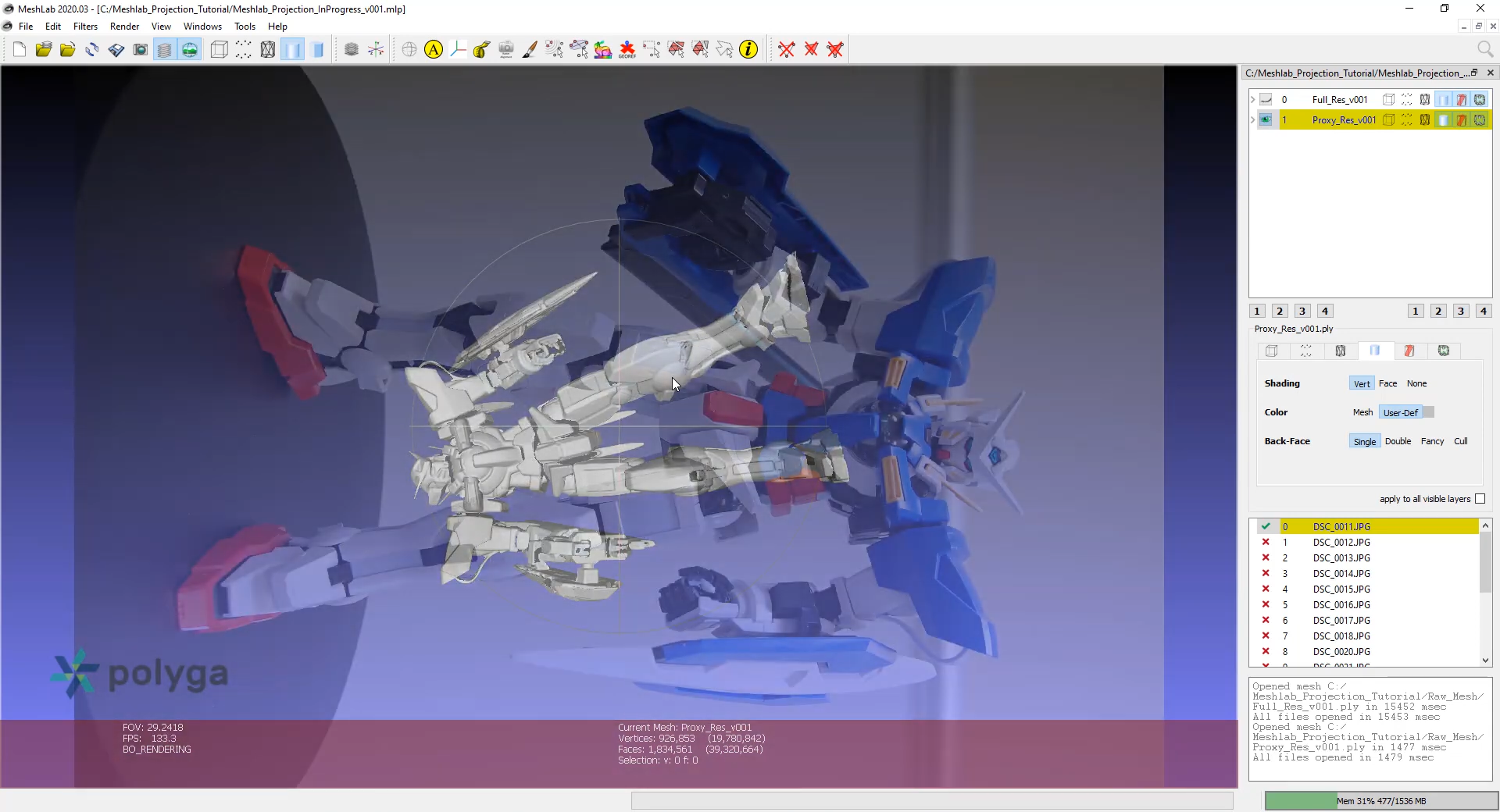This screenshot has width=1500, height=812.
Task: Click the New Empty Project icon
Action: (x=20, y=50)
